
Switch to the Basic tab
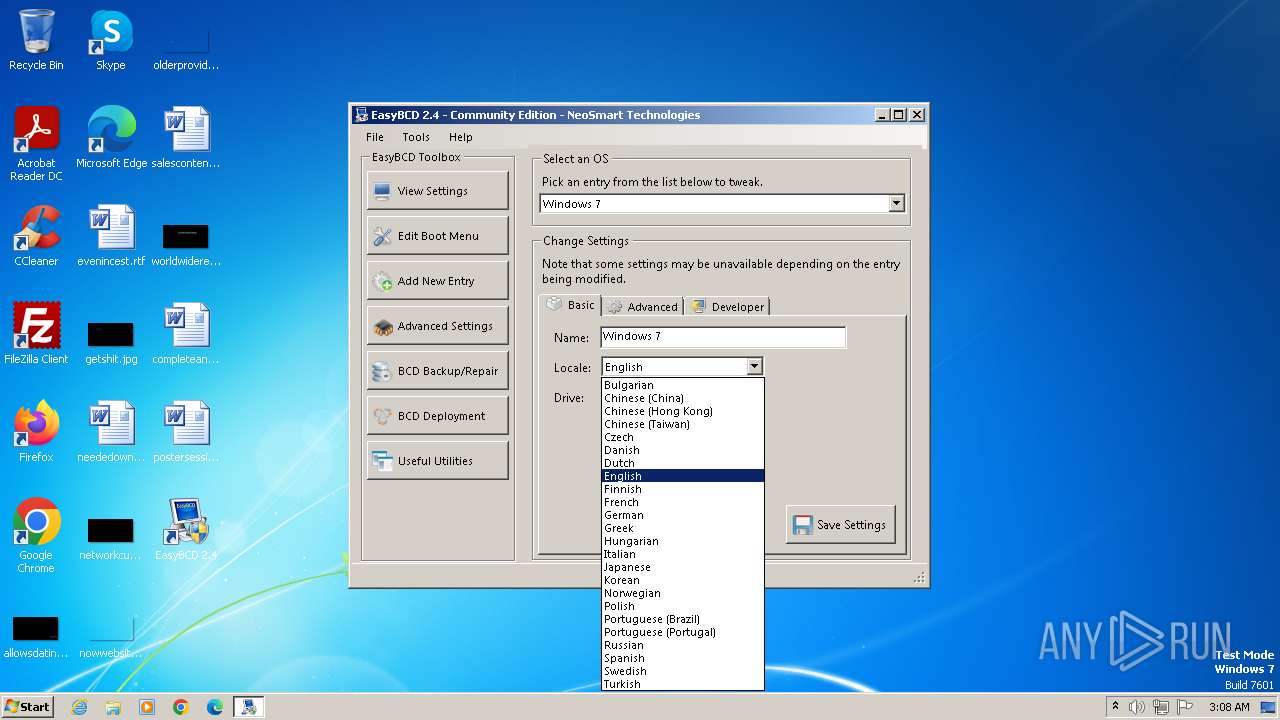570,305
